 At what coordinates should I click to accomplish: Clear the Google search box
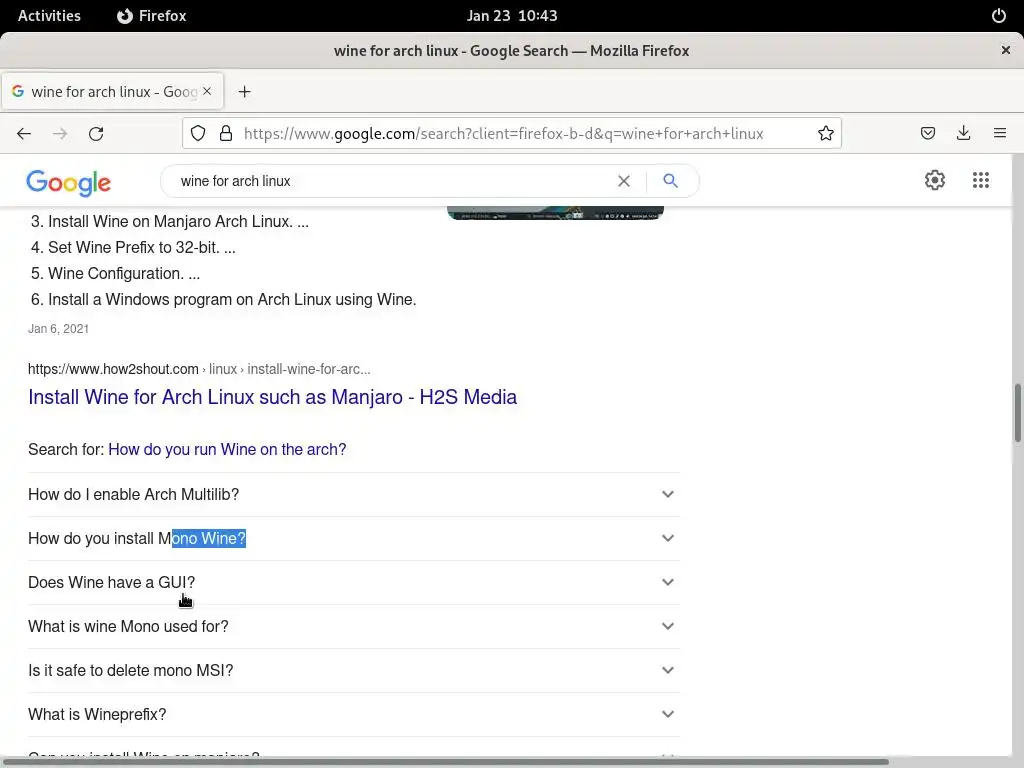click(x=624, y=181)
